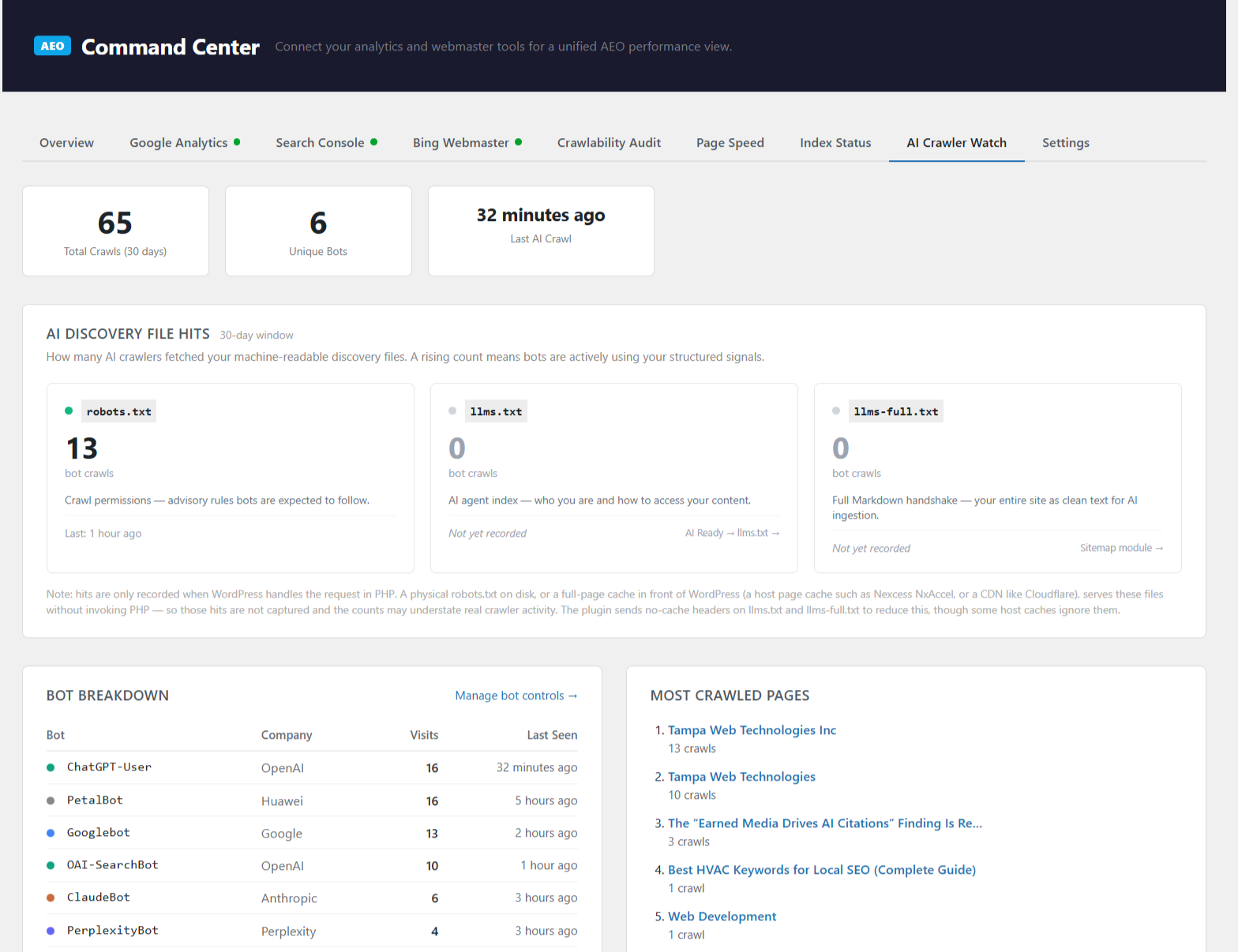
Task: Click the llms.txt file label
Action: 496,411
